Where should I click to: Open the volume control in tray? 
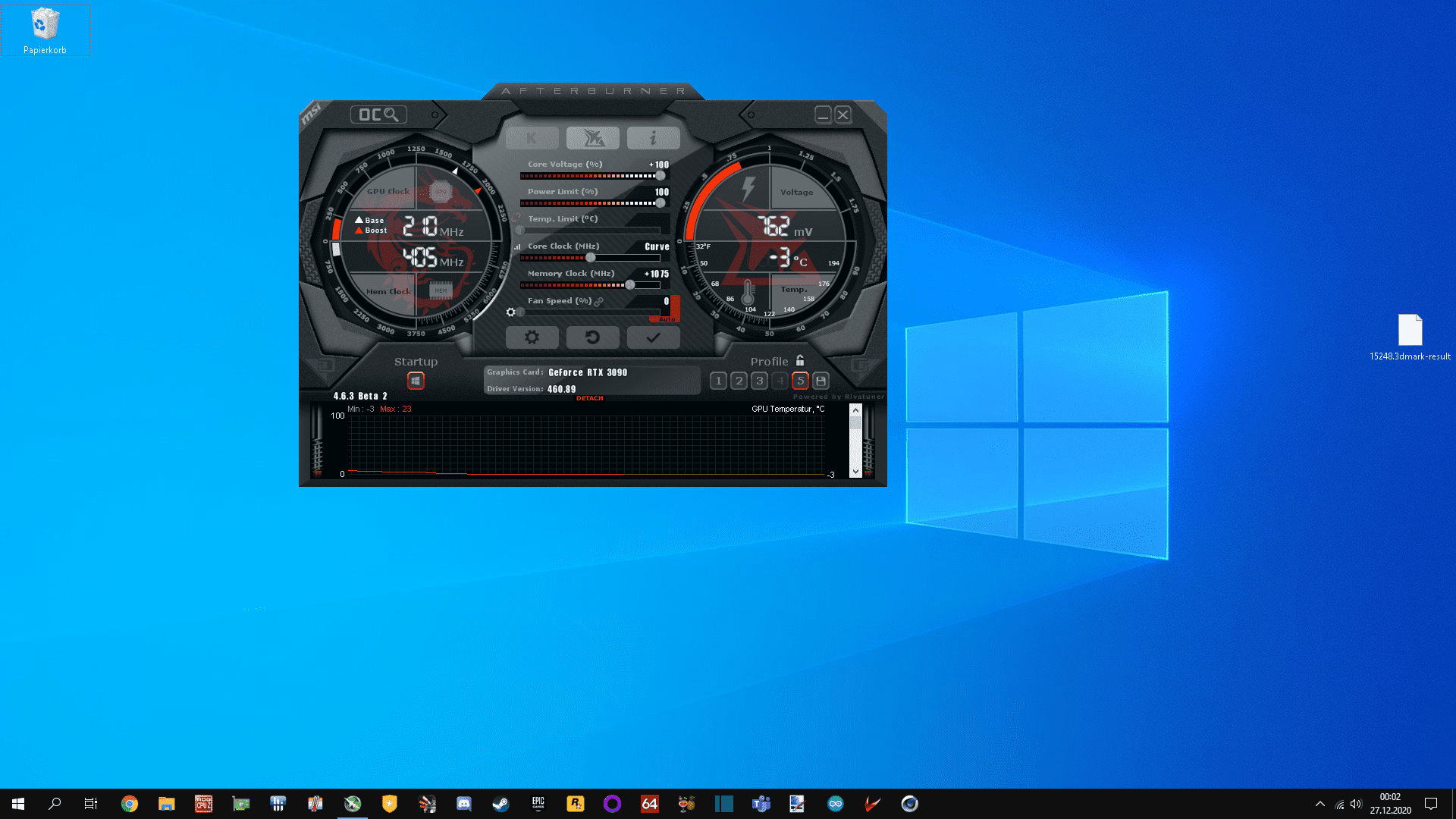[x=1357, y=804]
